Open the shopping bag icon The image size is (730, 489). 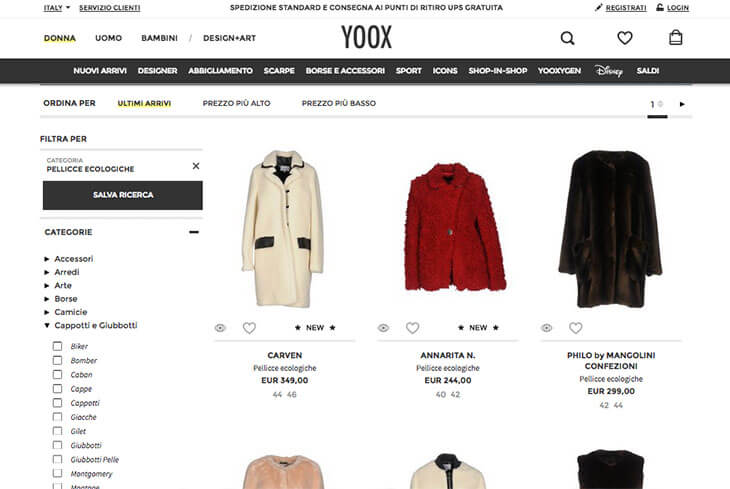[676, 37]
